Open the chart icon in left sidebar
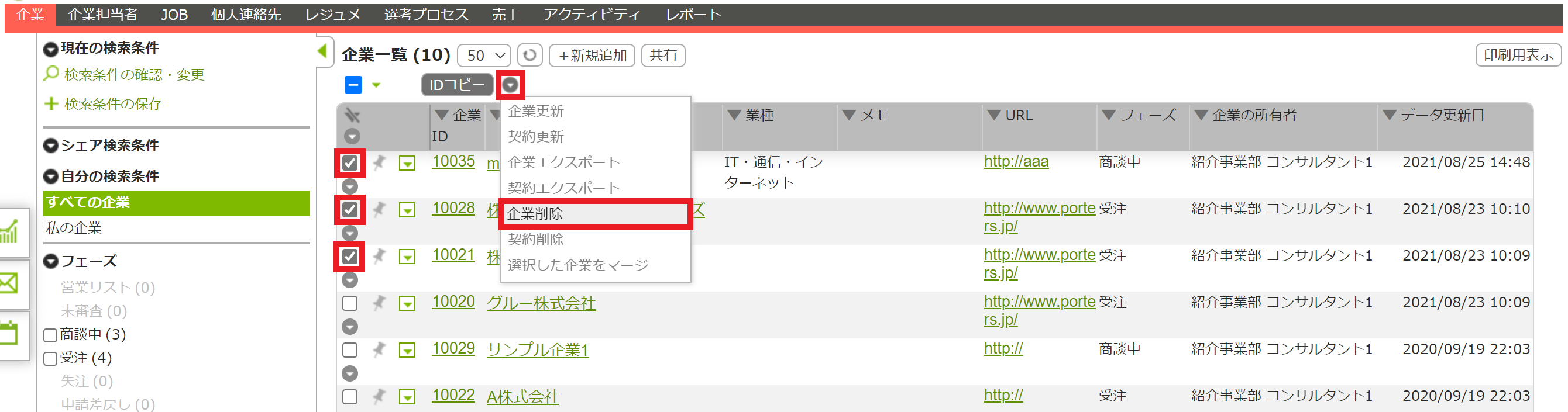Screen dimensions: 1568x412 [10, 231]
